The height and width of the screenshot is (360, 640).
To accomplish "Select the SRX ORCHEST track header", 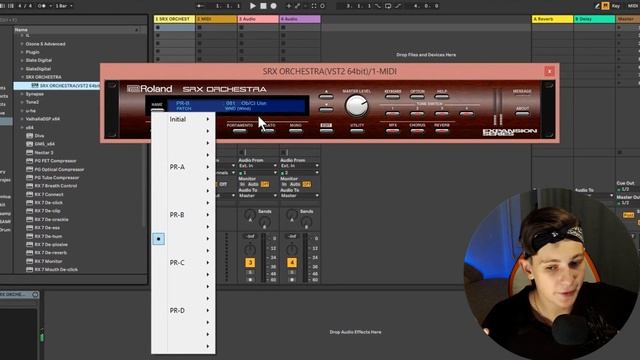I will tap(174, 19).
